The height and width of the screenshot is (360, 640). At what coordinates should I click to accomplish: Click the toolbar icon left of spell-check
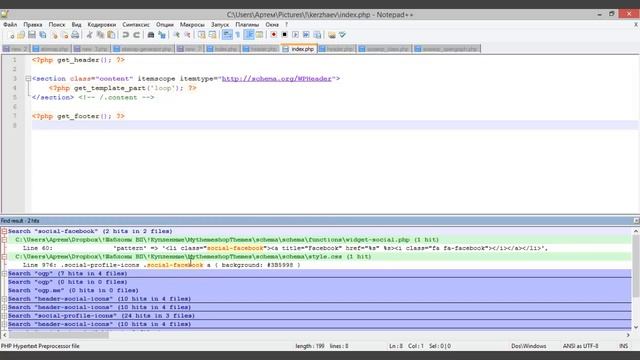332,35
